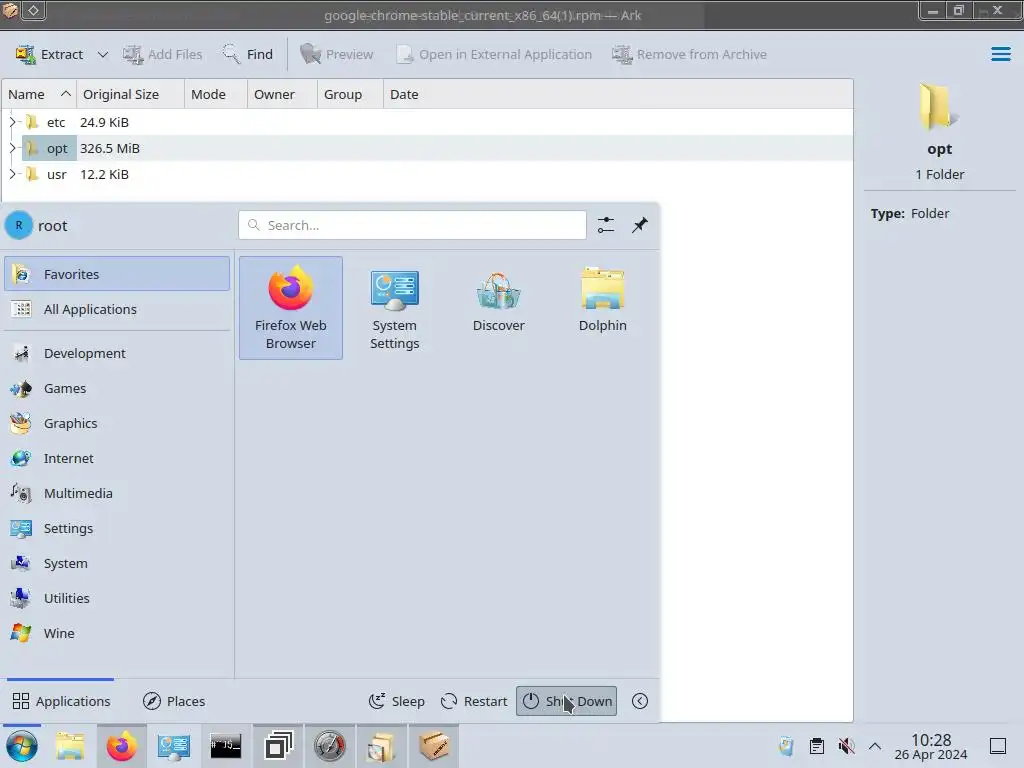1024x768 pixels.
Task: Click the Mode column header
Action: click(216, 94)
